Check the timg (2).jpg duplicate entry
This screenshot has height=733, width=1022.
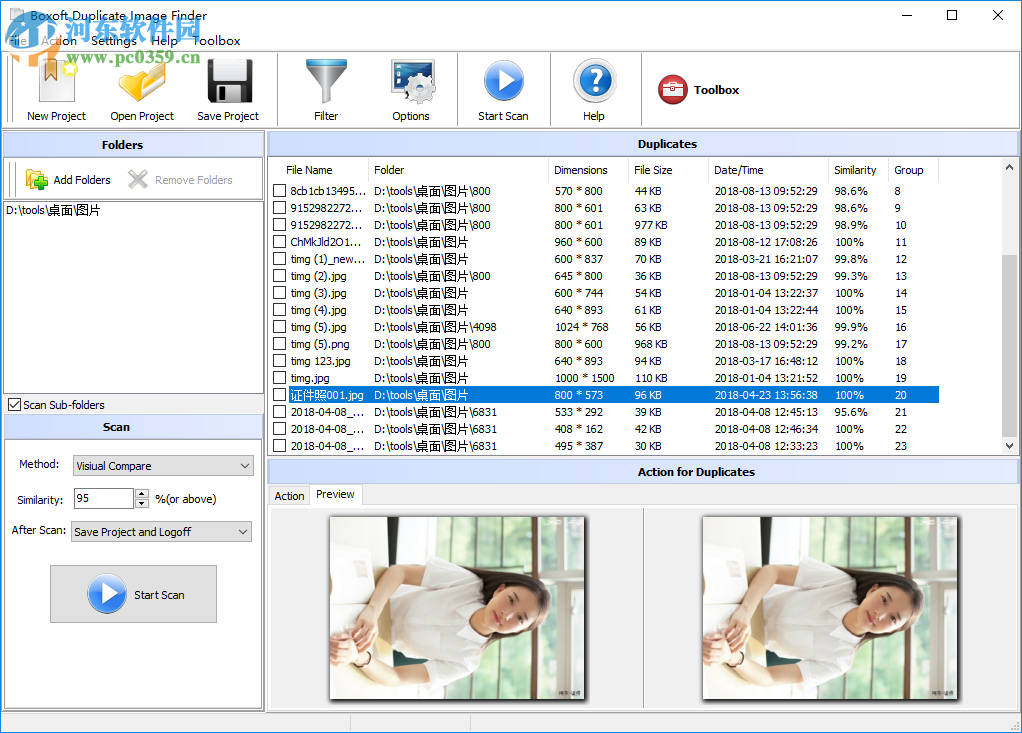[279, 276]
